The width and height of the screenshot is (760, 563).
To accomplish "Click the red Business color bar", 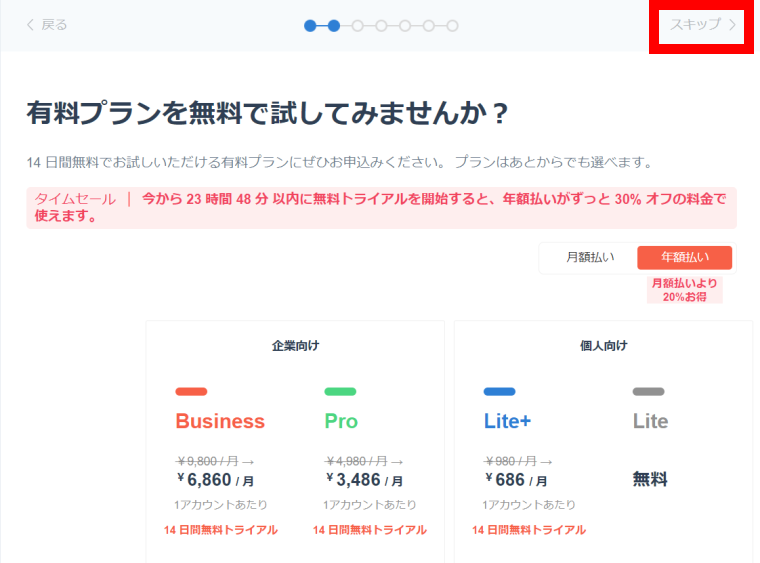I will point(191,391).
